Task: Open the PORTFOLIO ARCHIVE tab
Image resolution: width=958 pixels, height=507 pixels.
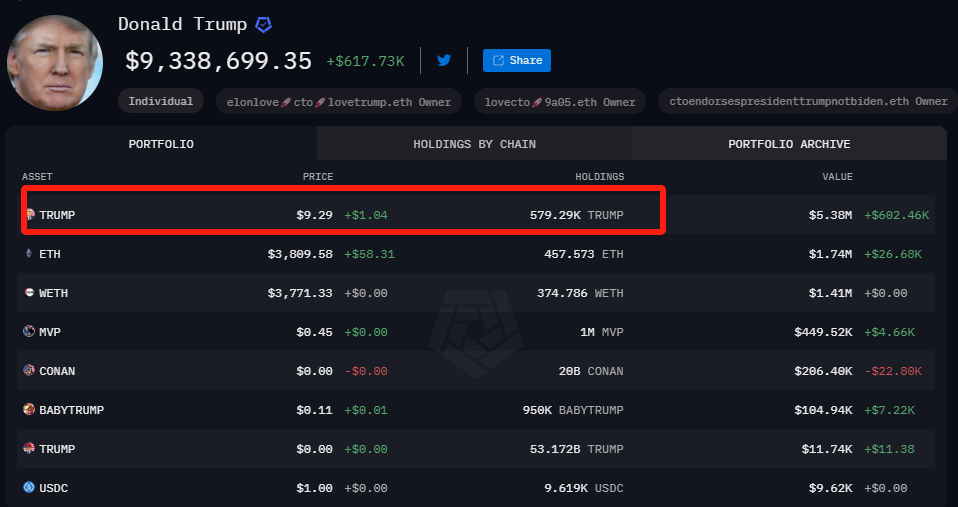Action: click(789, 144)
